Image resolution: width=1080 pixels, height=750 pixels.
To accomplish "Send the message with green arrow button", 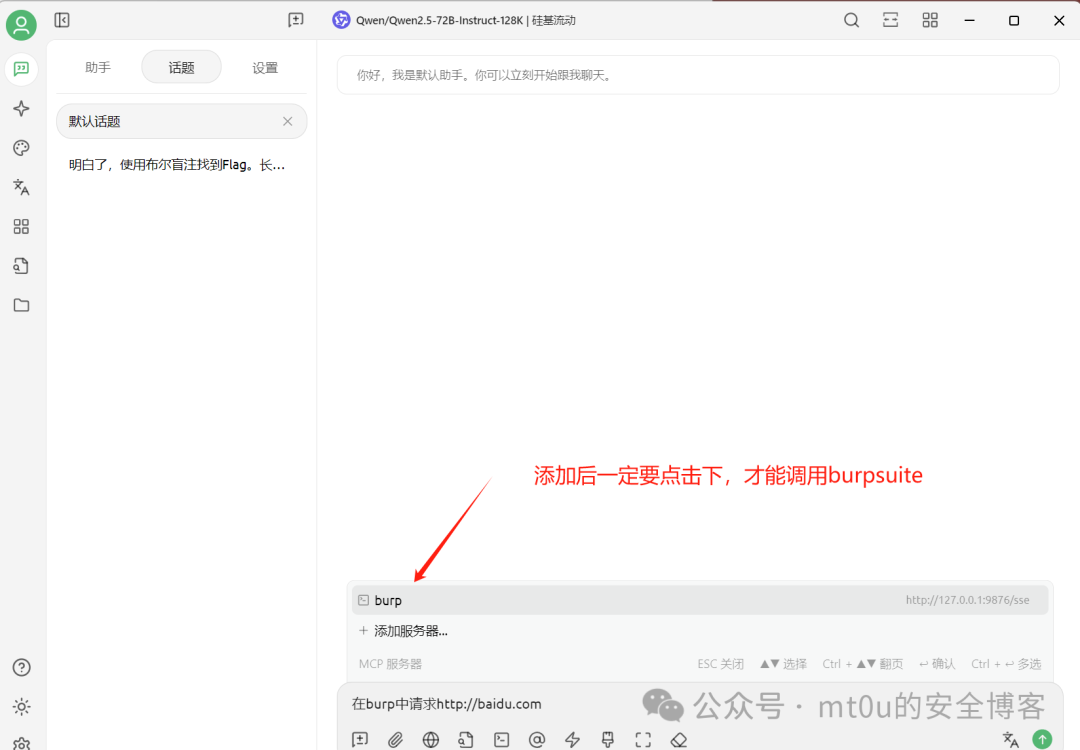I will point(1042,739).
